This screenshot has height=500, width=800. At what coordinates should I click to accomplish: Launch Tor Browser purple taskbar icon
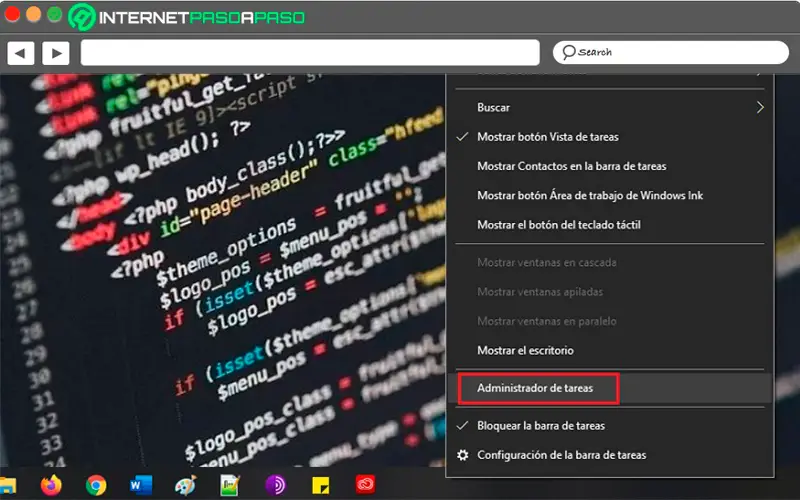click(276, 485)
